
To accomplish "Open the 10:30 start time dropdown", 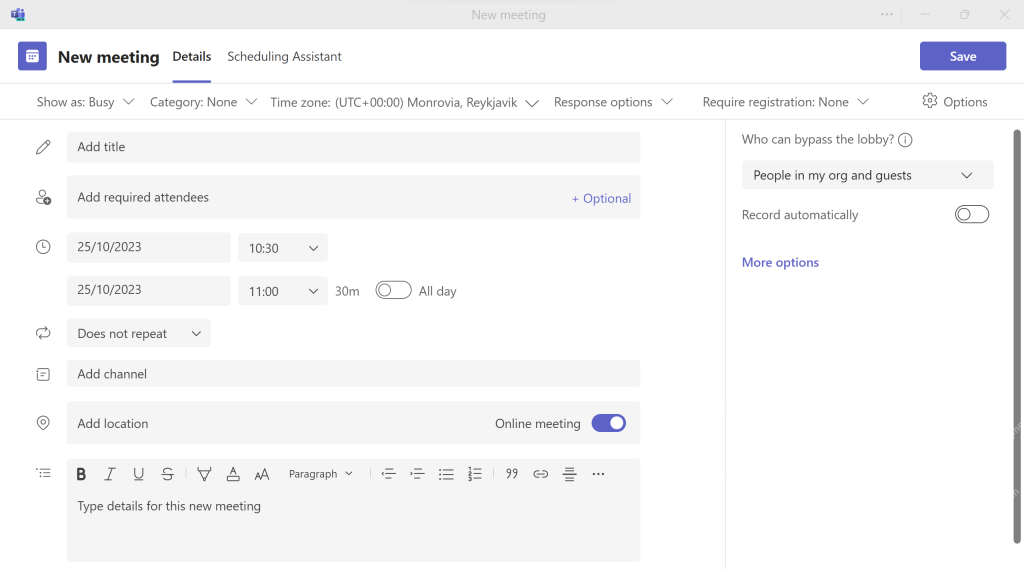I will coord(283,248).
